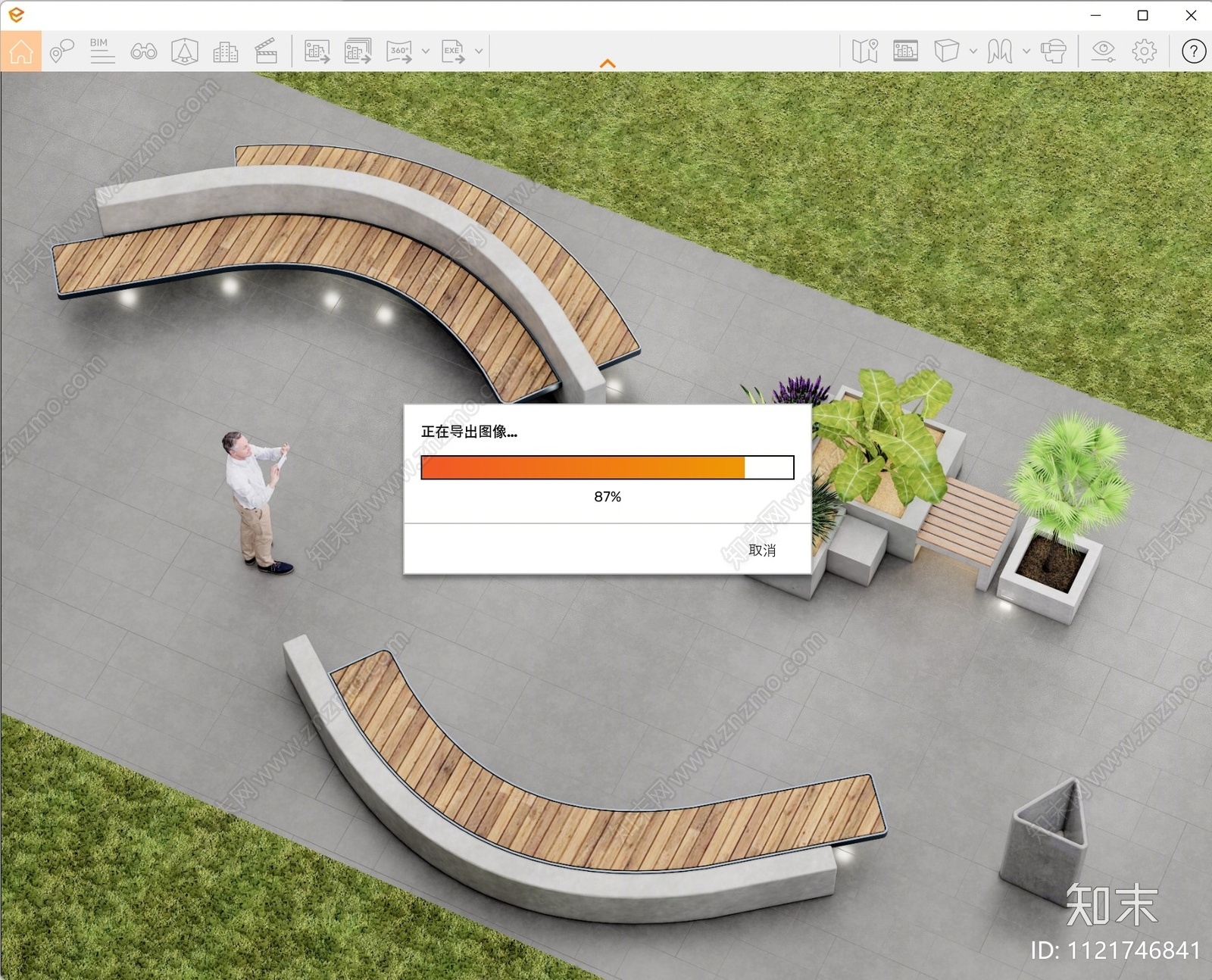Click the orange export progress bar
The height and width of the screenshot is (980, 1212).
click(608, 467)
